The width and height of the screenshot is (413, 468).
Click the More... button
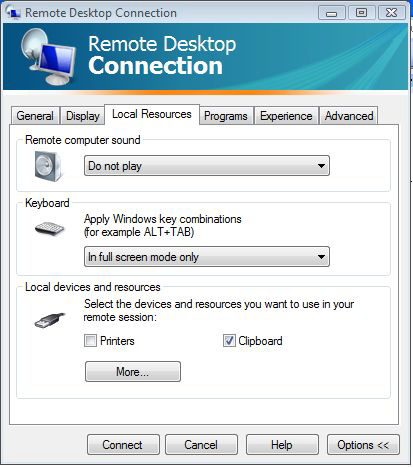coord(133,371)
